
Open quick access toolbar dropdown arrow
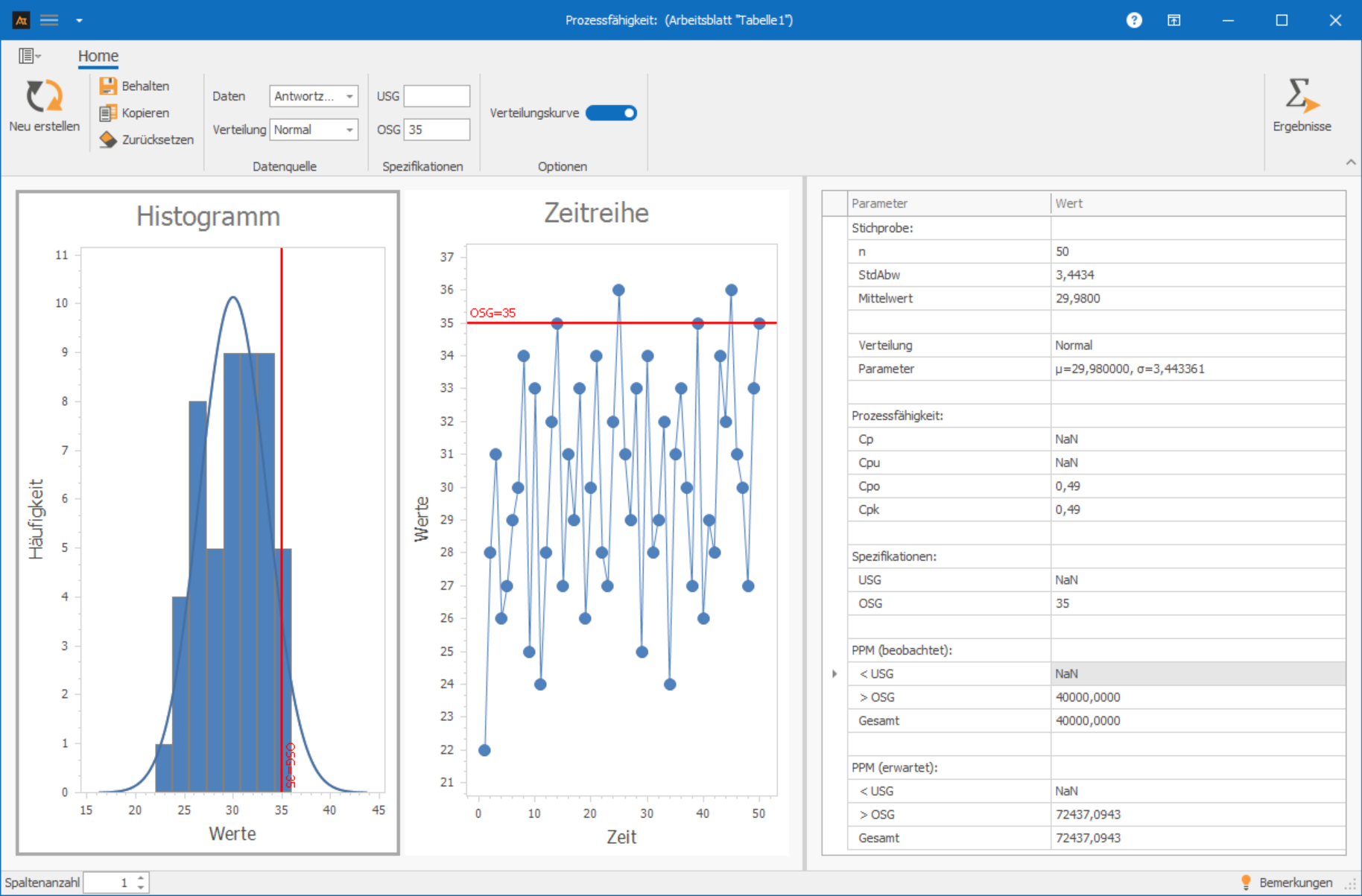tap(79, 20)
